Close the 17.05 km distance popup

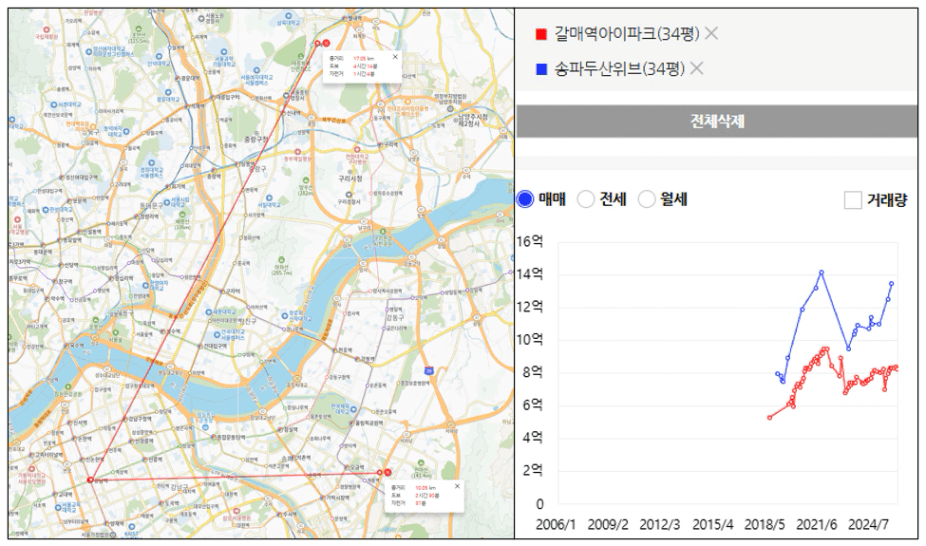pyautogui.click(x=395, y=57)
